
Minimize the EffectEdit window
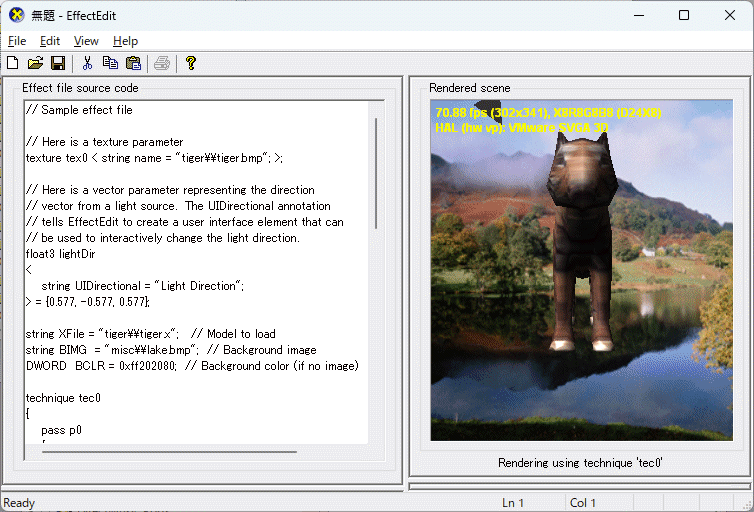tap(639, 15)
